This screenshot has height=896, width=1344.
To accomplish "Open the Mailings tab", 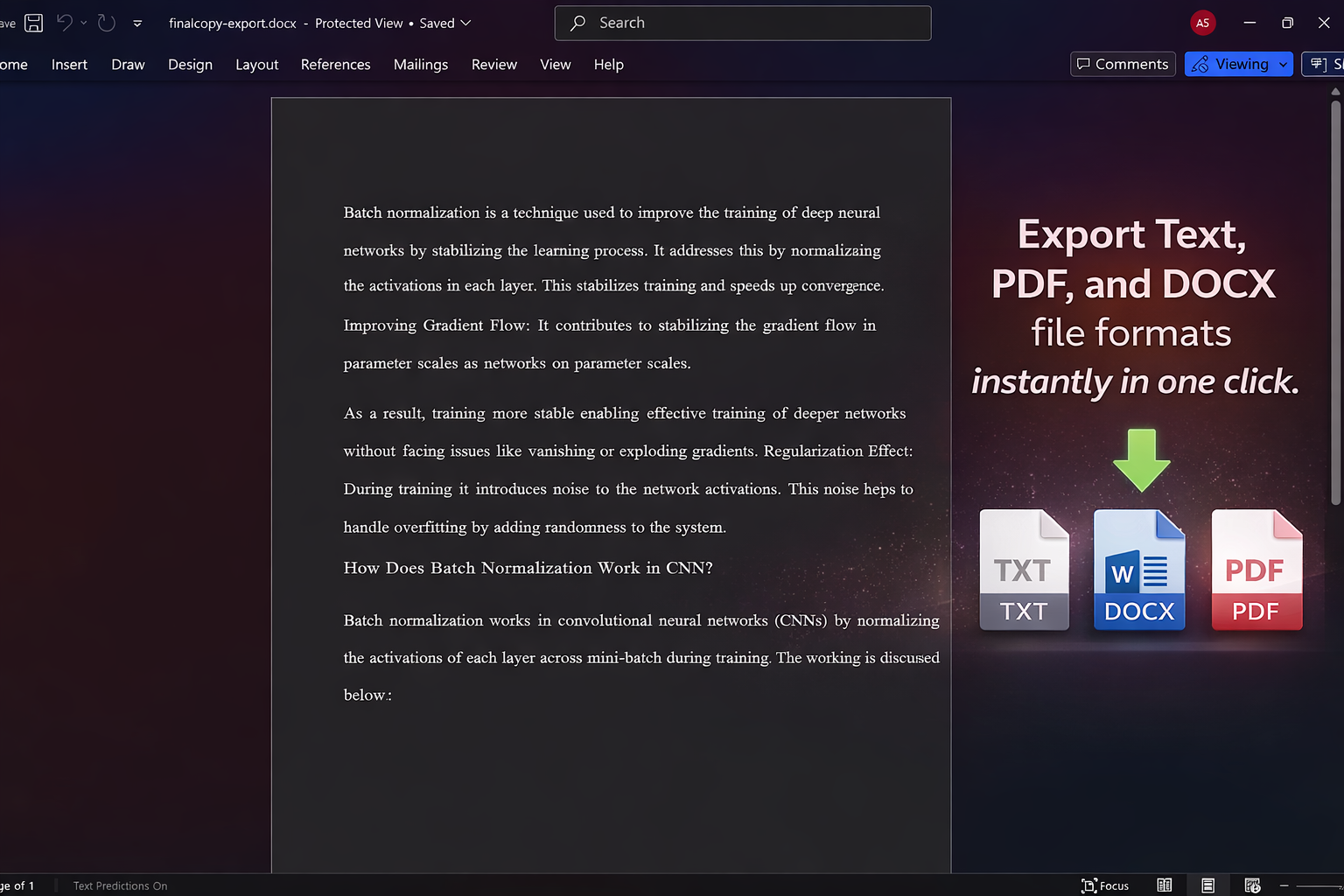I will tap(420, 64).
